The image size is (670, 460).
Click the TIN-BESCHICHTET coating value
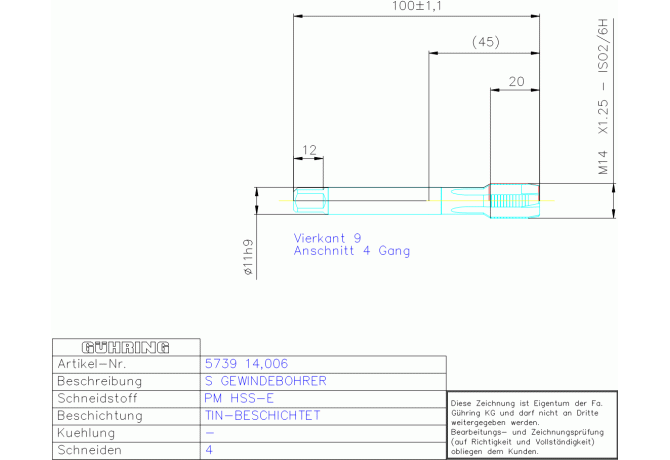pyautogui.click(x=262, y=416)
